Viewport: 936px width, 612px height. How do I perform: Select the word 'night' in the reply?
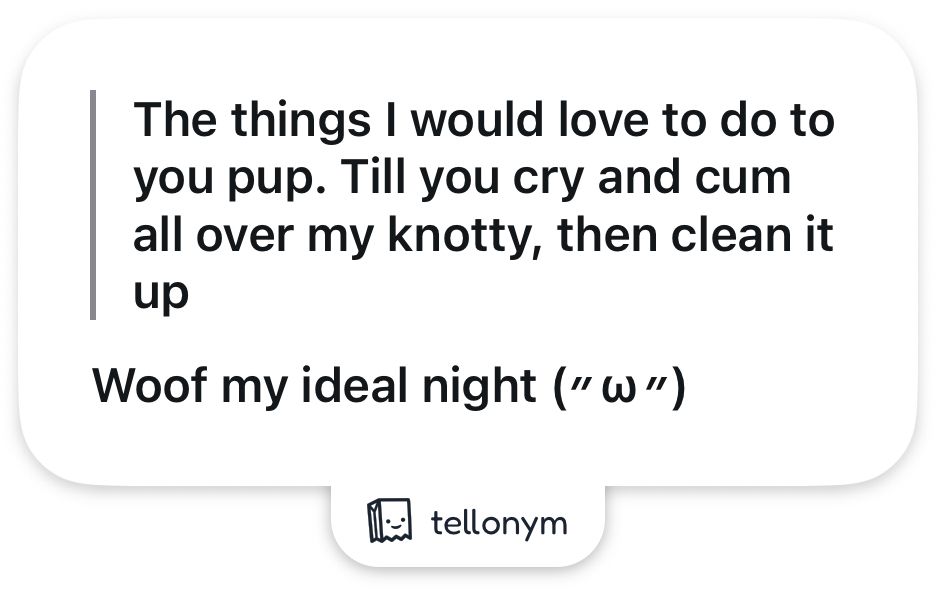click(479, 387)
